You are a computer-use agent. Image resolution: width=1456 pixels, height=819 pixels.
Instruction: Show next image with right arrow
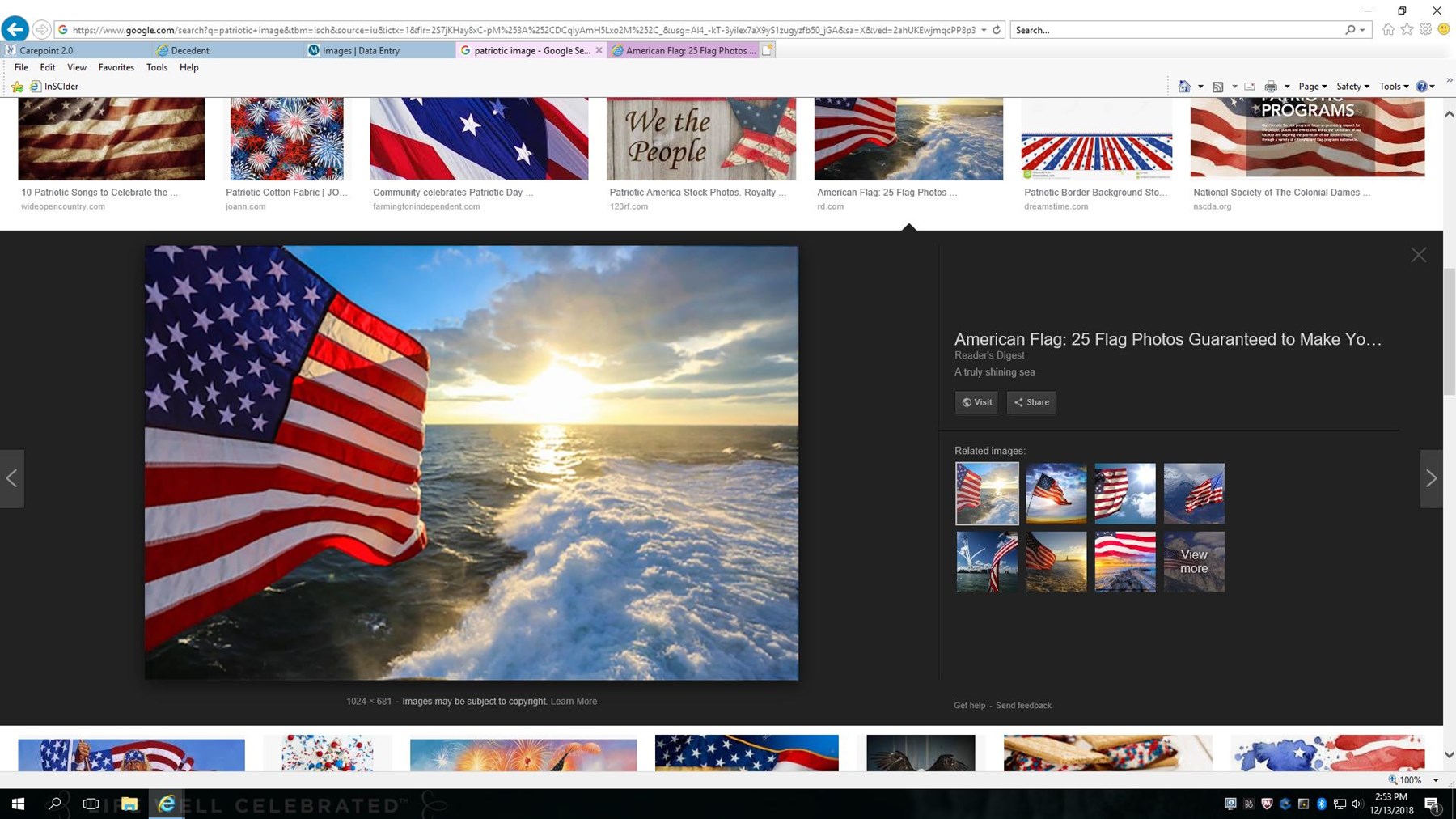point(1431,478)
